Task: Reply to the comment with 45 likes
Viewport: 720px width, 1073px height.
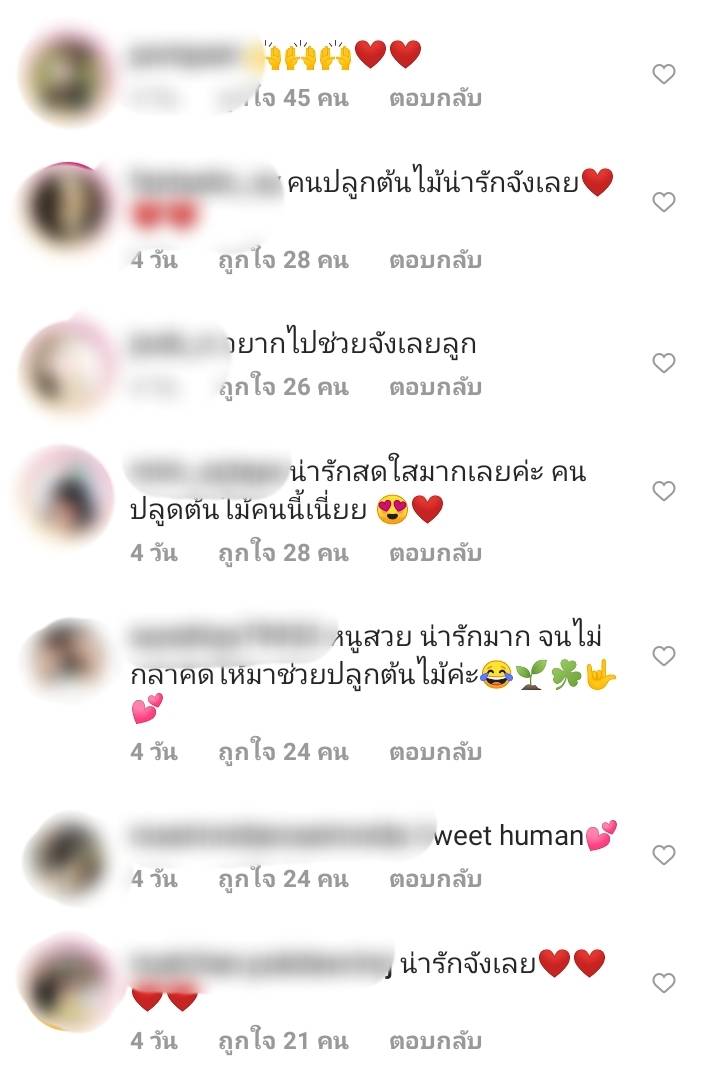Action: [x=435, y=99]
